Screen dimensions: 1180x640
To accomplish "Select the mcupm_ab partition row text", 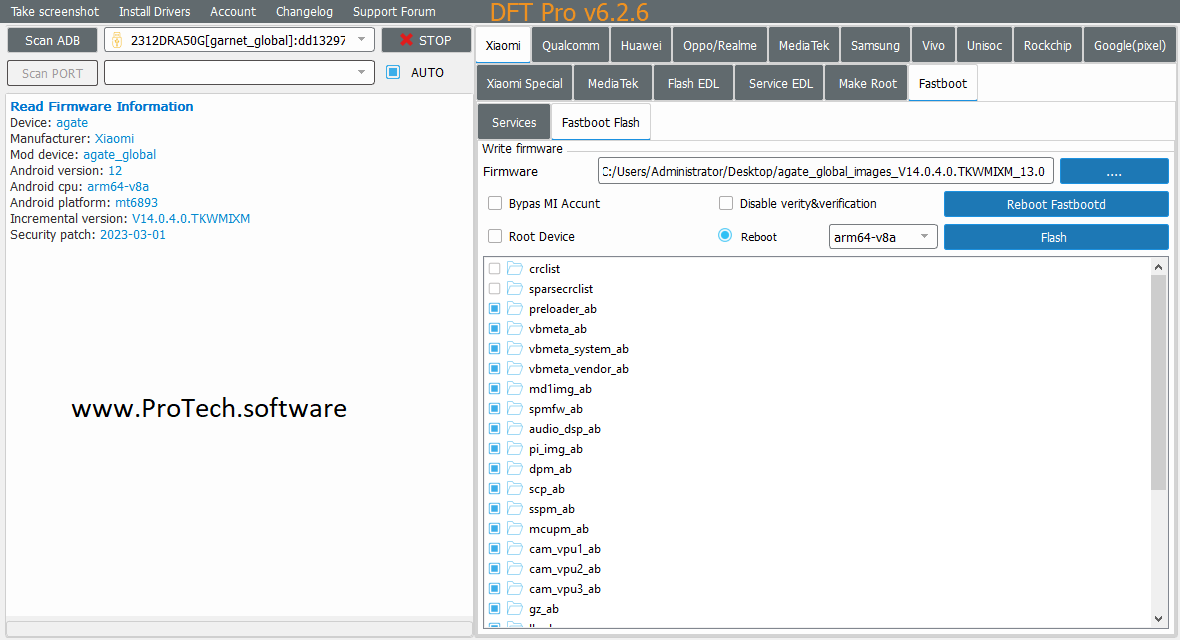I will click(558, 529).
